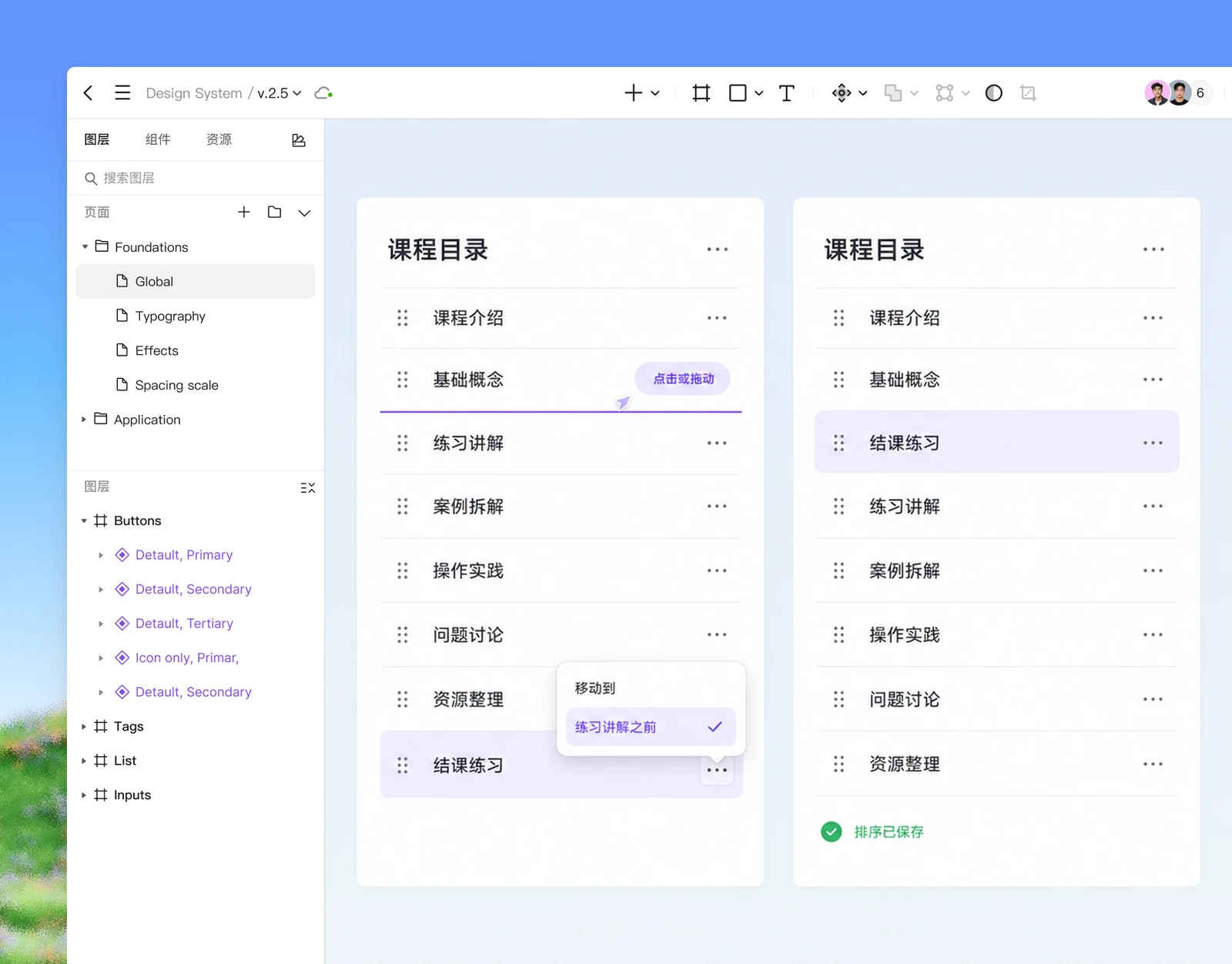
Task: Click the 点击或拖动 tooltip button
Action: tap(683, 379)
